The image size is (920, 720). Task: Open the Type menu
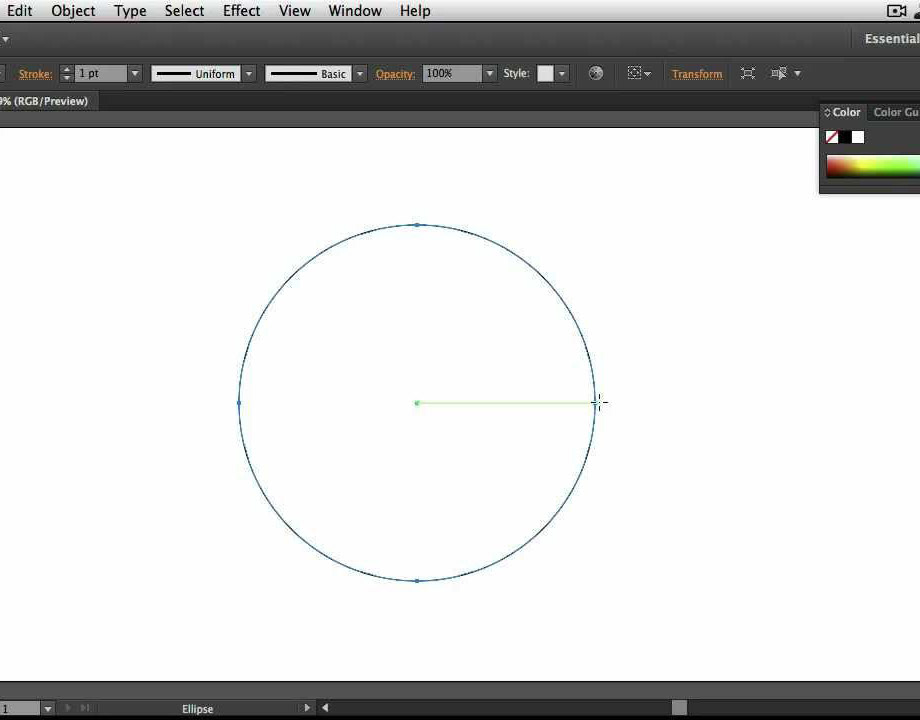point(130,11)
